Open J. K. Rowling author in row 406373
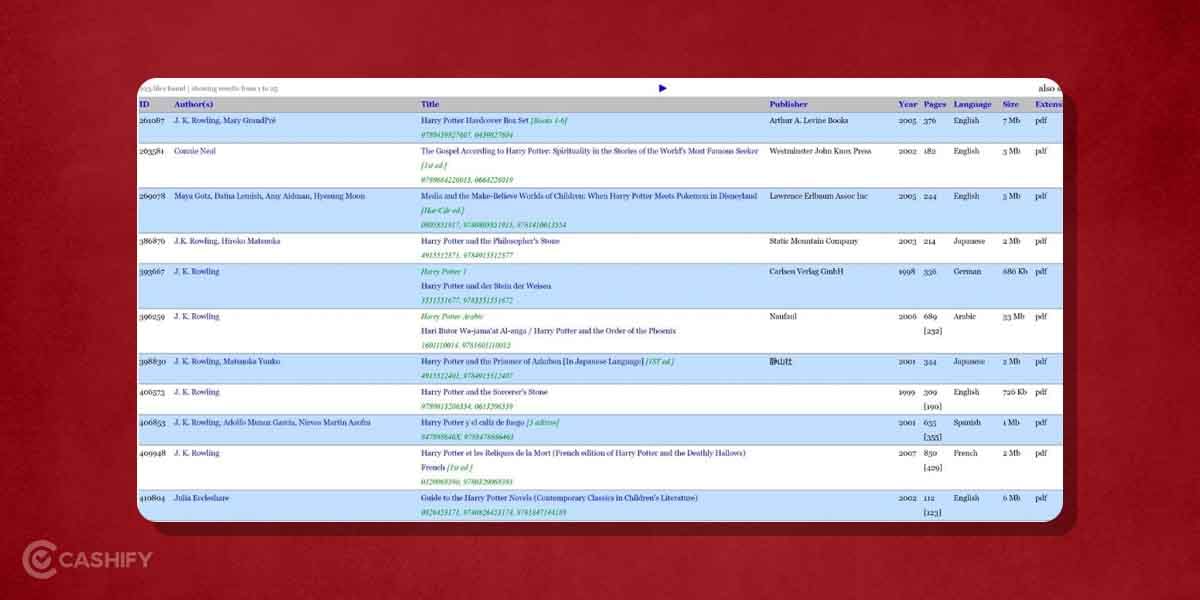 point(196,392)
